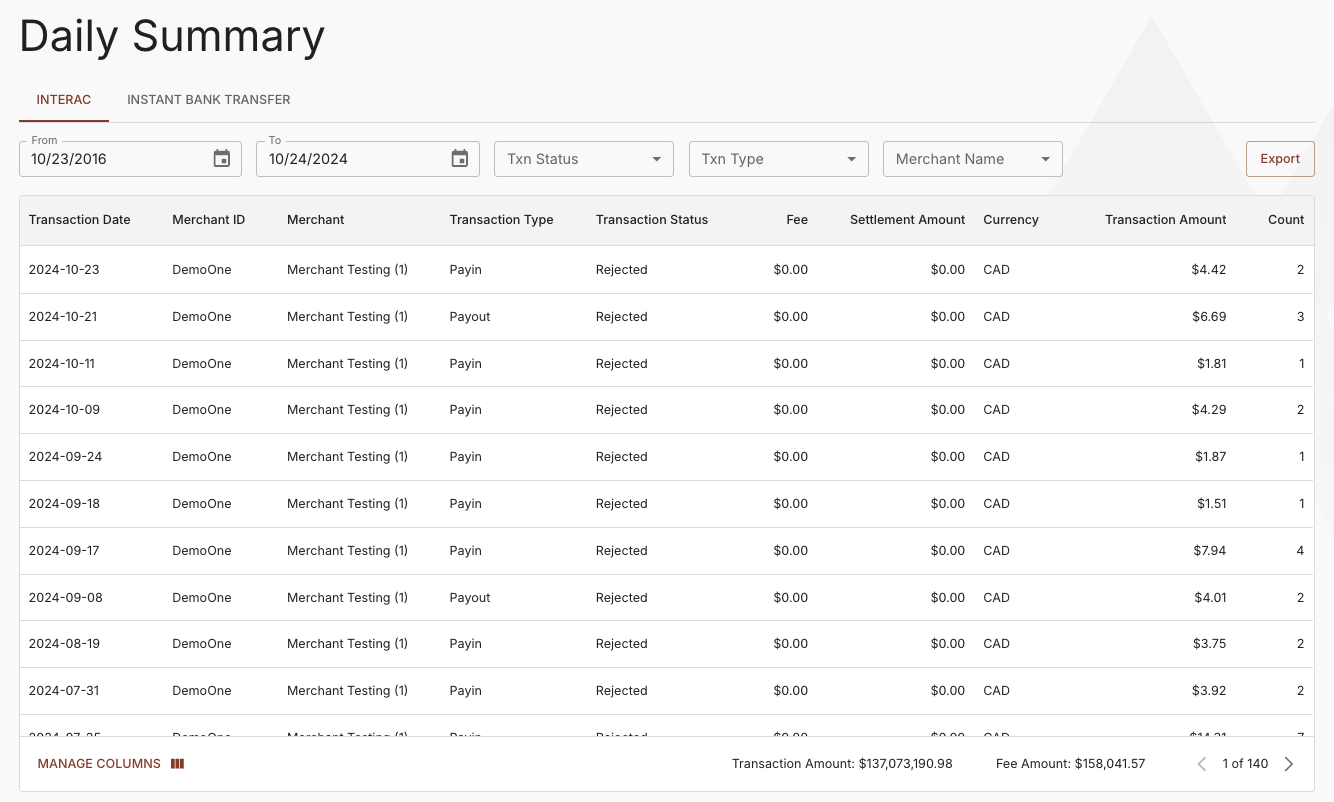This screenshot has width=1334, height=802.
Task: Go to next page with right chevron
Action: point(1289,763)
